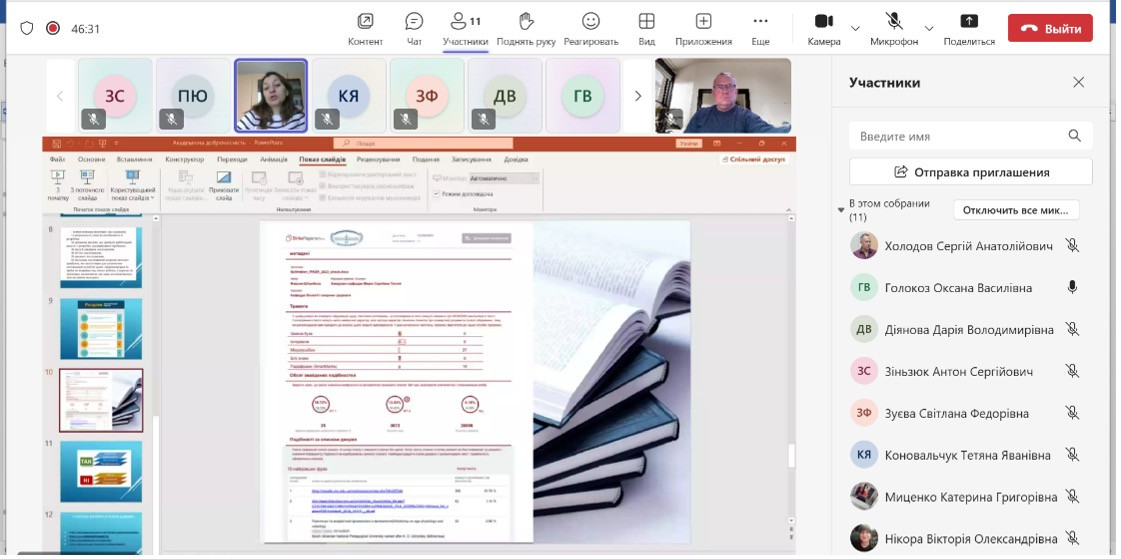Screen dimensions: 1121x559
Task: Open the Реагировать reactions menu
Action: pyautogui.click(x=591, y=29)
